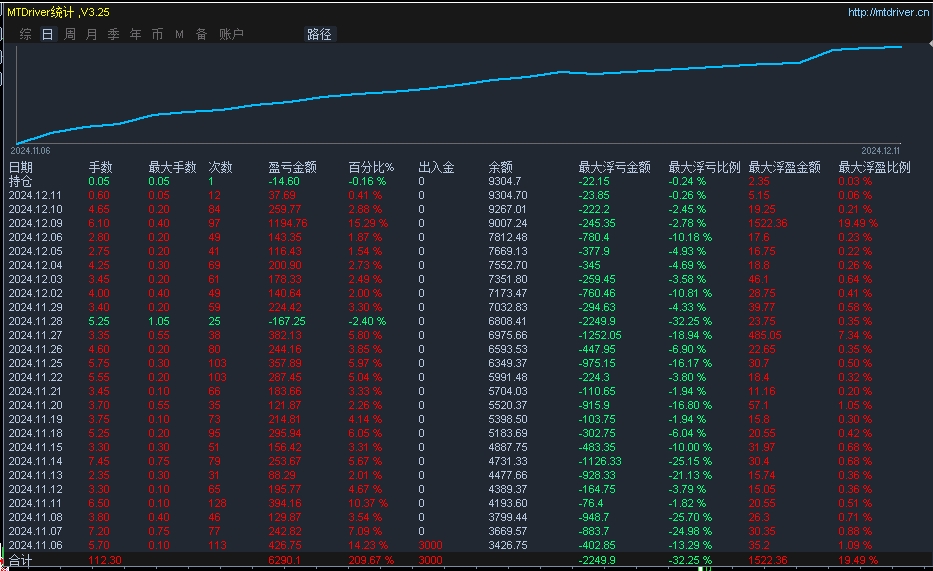Click the 路径 path button
Viewport: 933px width, 571px height.
click(x=319, y=34)
